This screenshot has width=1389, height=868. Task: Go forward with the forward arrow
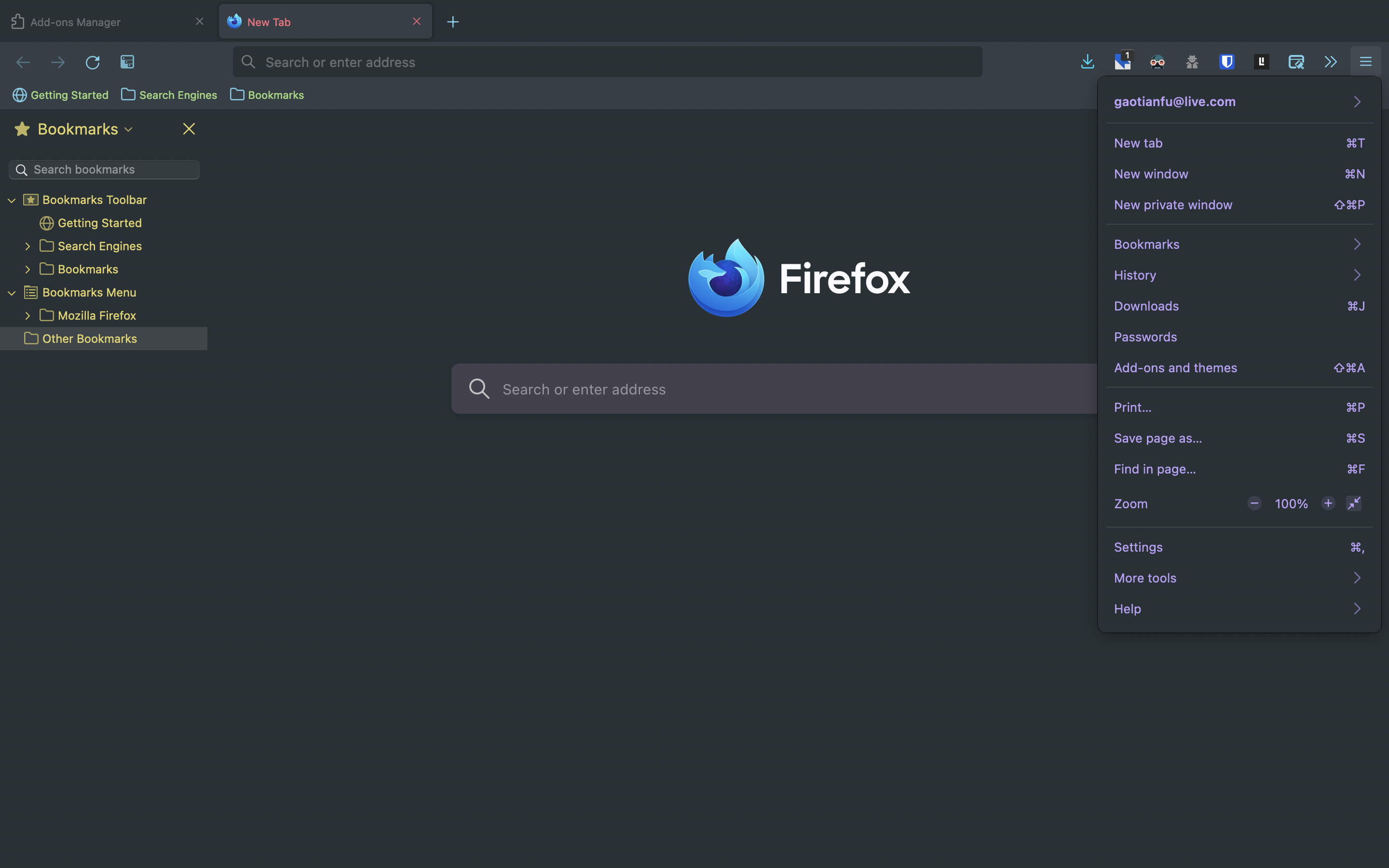pos(58,62)
